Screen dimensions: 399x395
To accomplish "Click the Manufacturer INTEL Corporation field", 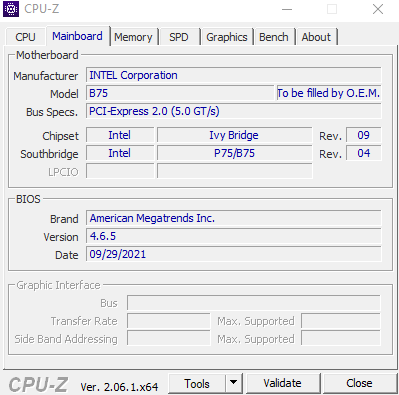I will 233,75.
